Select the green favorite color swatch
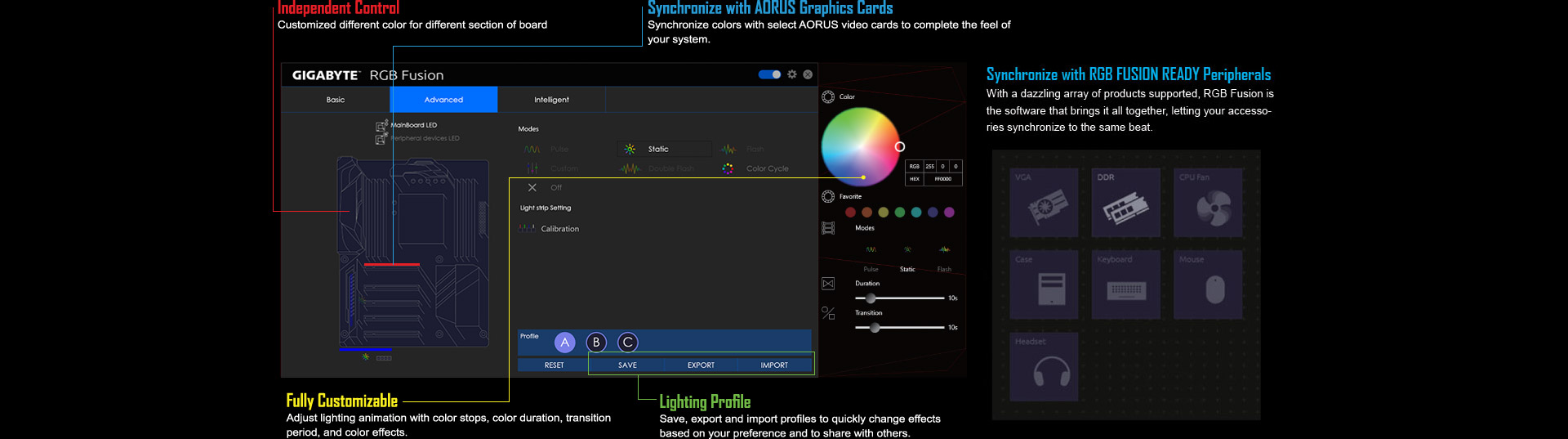Screen dimensions: 1568x439 click(900, 213)
